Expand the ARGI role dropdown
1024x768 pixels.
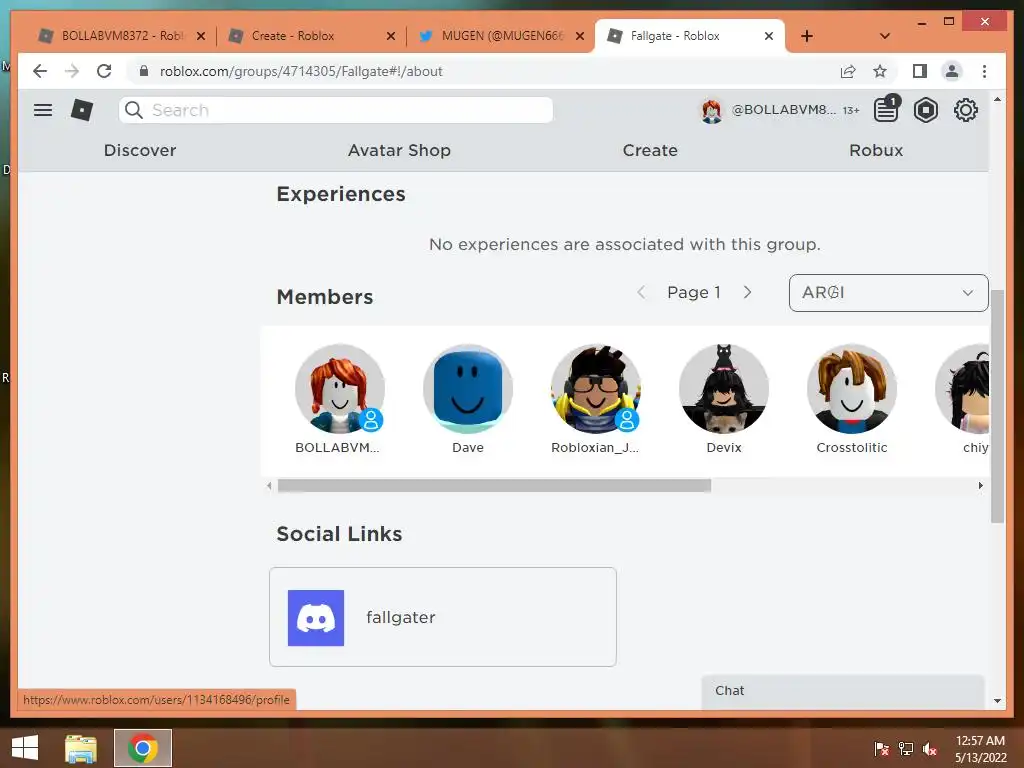tap(888, 293)
